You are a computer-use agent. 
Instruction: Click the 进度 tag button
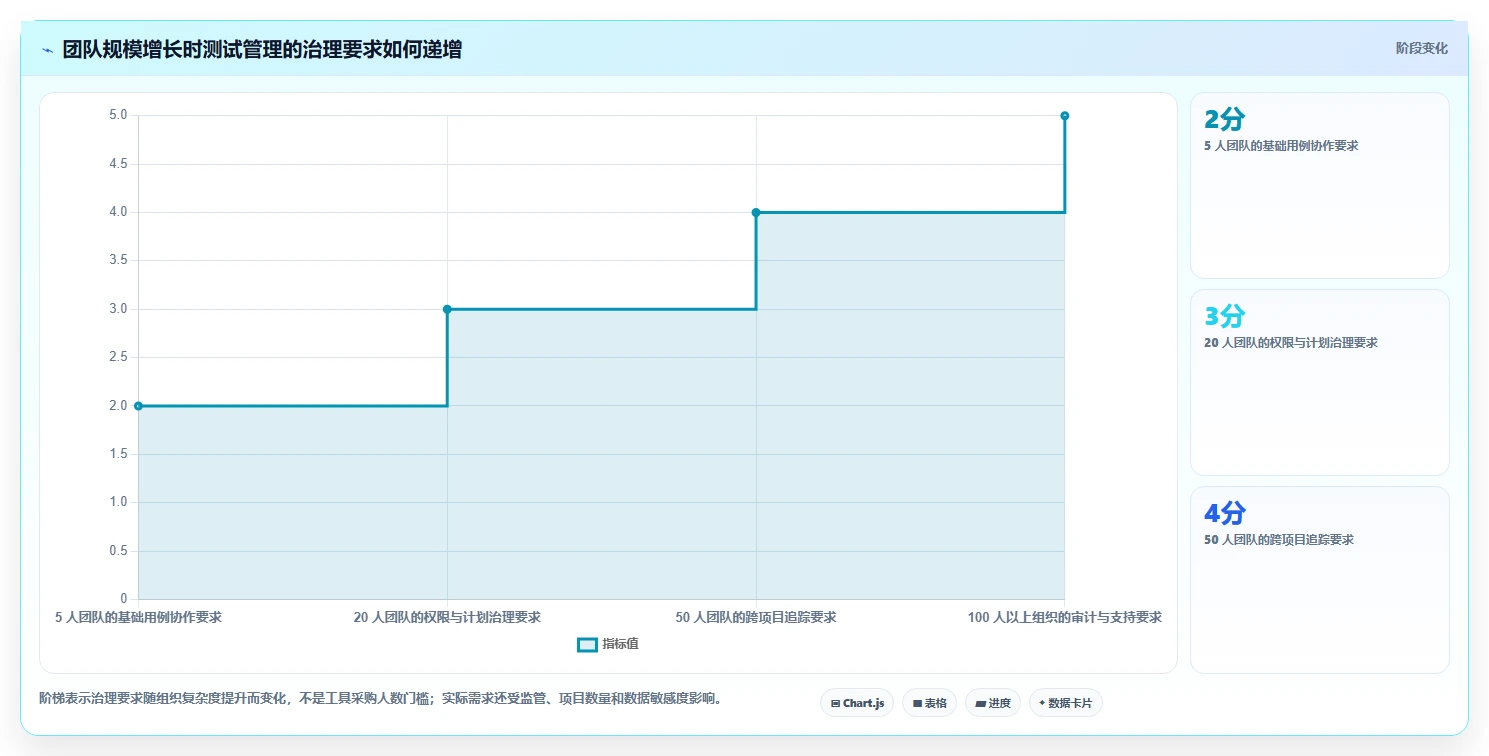993,703
